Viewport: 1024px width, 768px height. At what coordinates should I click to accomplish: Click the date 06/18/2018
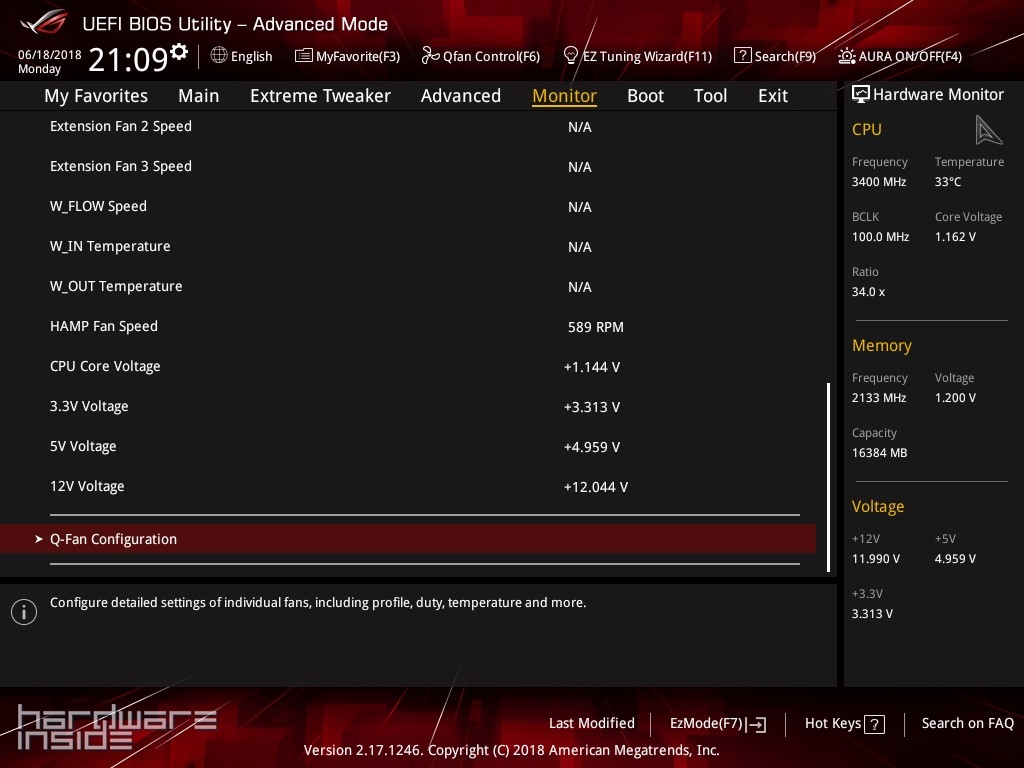tap(50, 55)
